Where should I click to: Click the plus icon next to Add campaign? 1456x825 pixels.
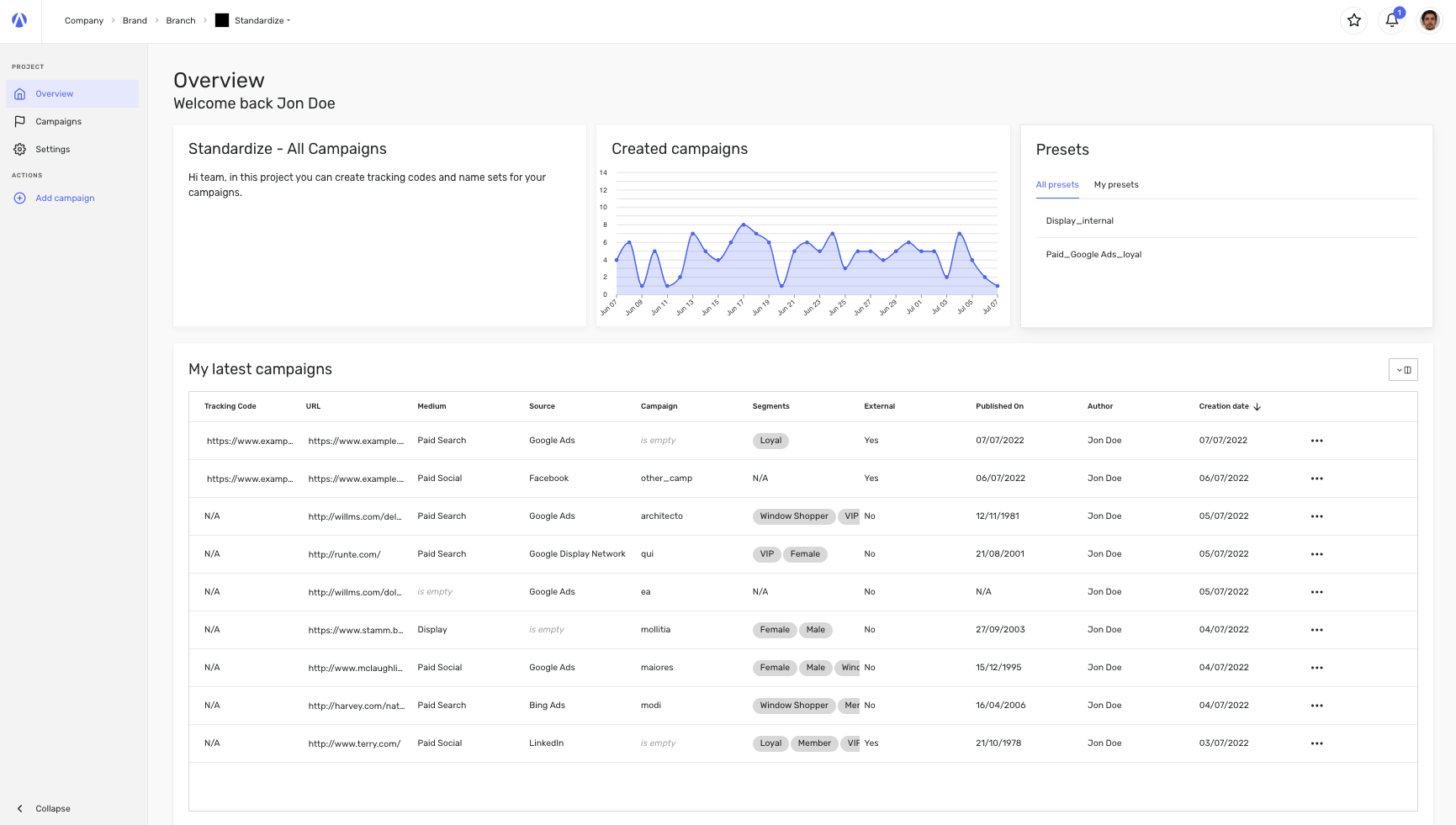point(19,198)
